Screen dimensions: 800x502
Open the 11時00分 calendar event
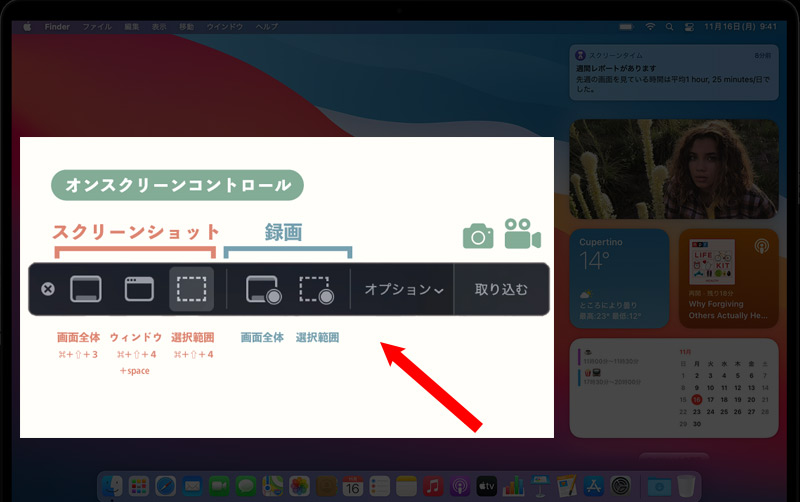click(611, 357)
